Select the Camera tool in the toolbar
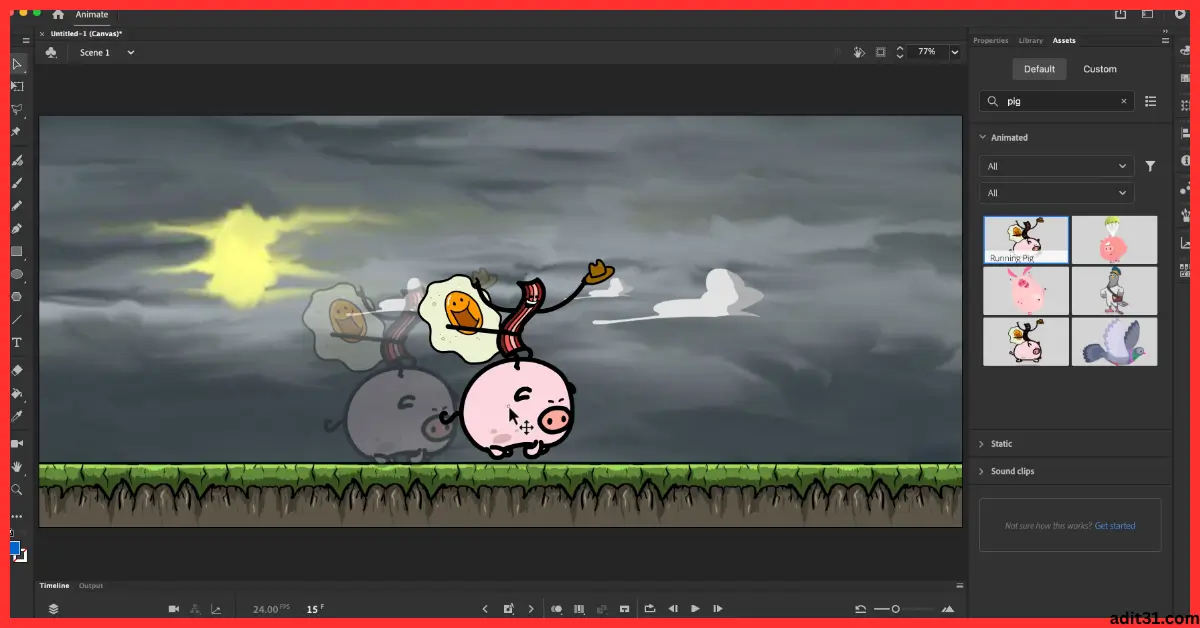This screenshot has height=628, width=1200. (x=17, y=443)
